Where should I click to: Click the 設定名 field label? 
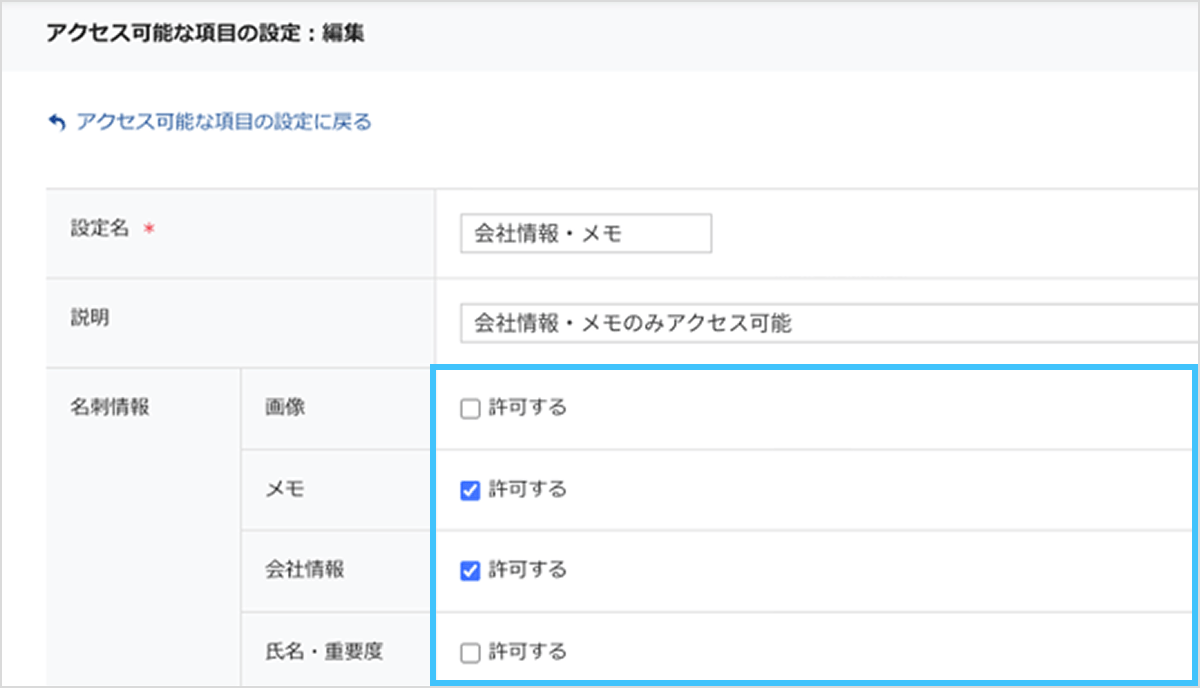pyautogui.click(x=100, y=228)
